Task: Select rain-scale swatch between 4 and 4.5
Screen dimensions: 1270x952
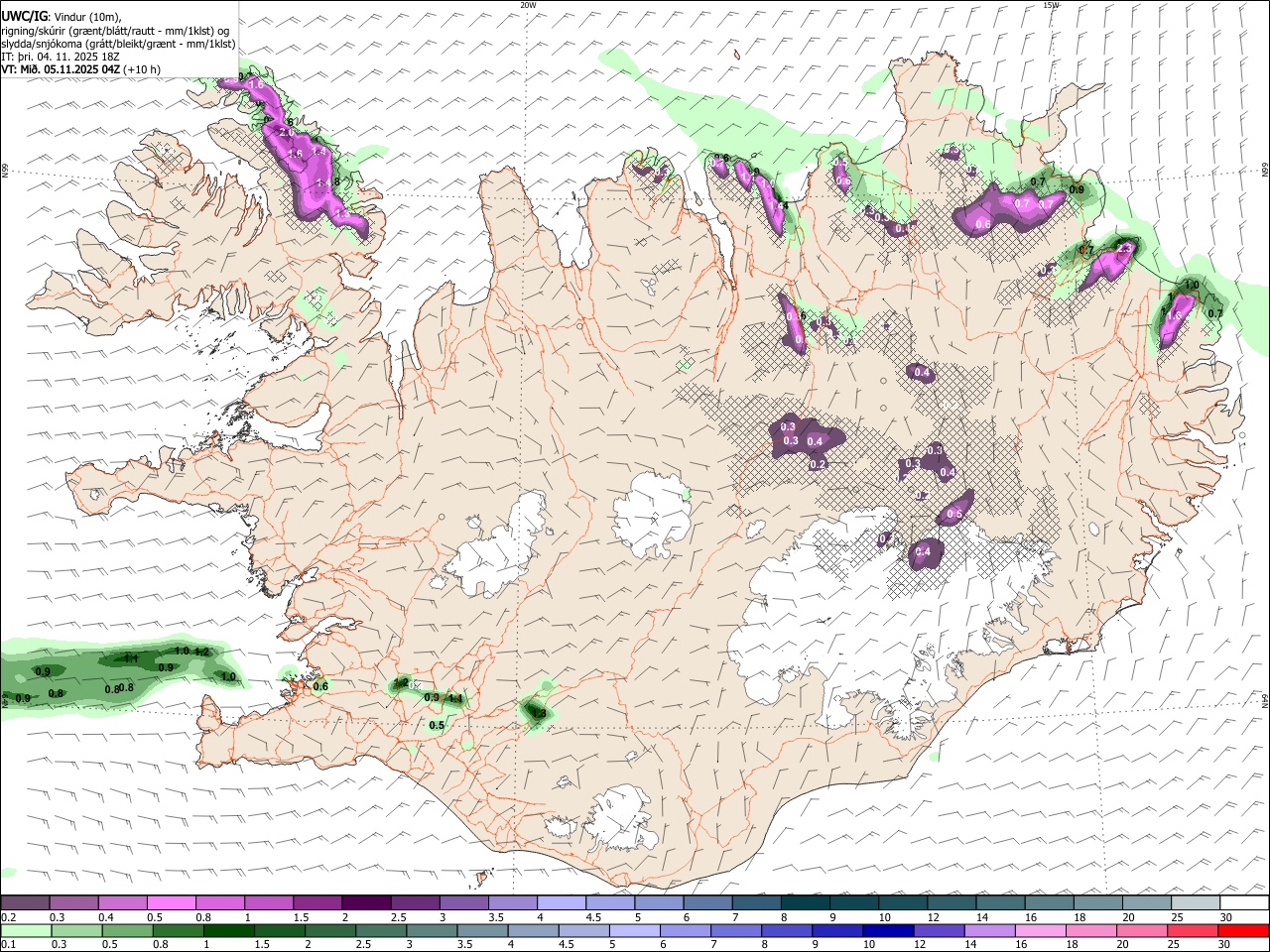Action: pyautogui.click(x=532, y=930)
